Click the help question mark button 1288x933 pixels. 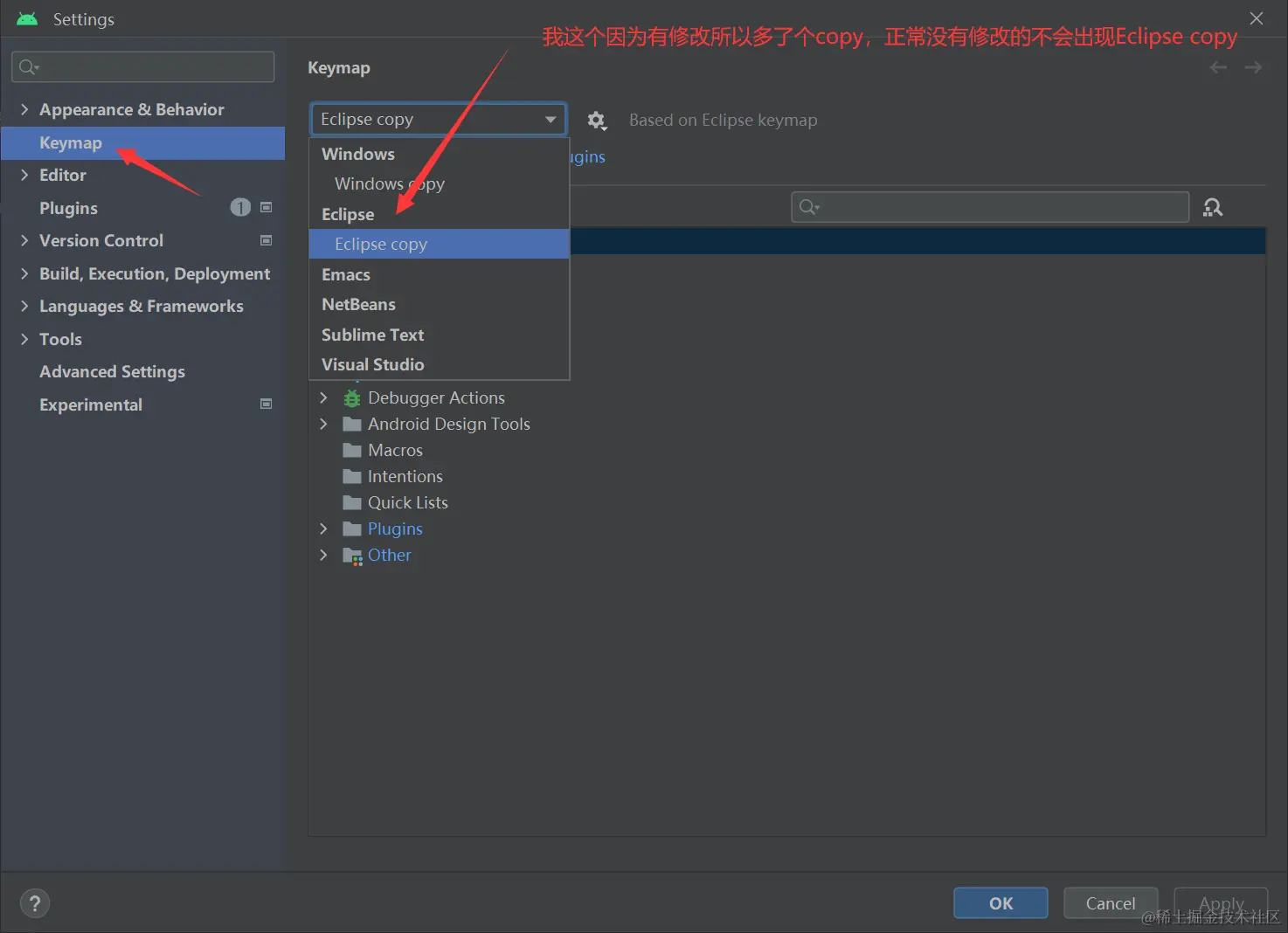[x=35, y=903]
